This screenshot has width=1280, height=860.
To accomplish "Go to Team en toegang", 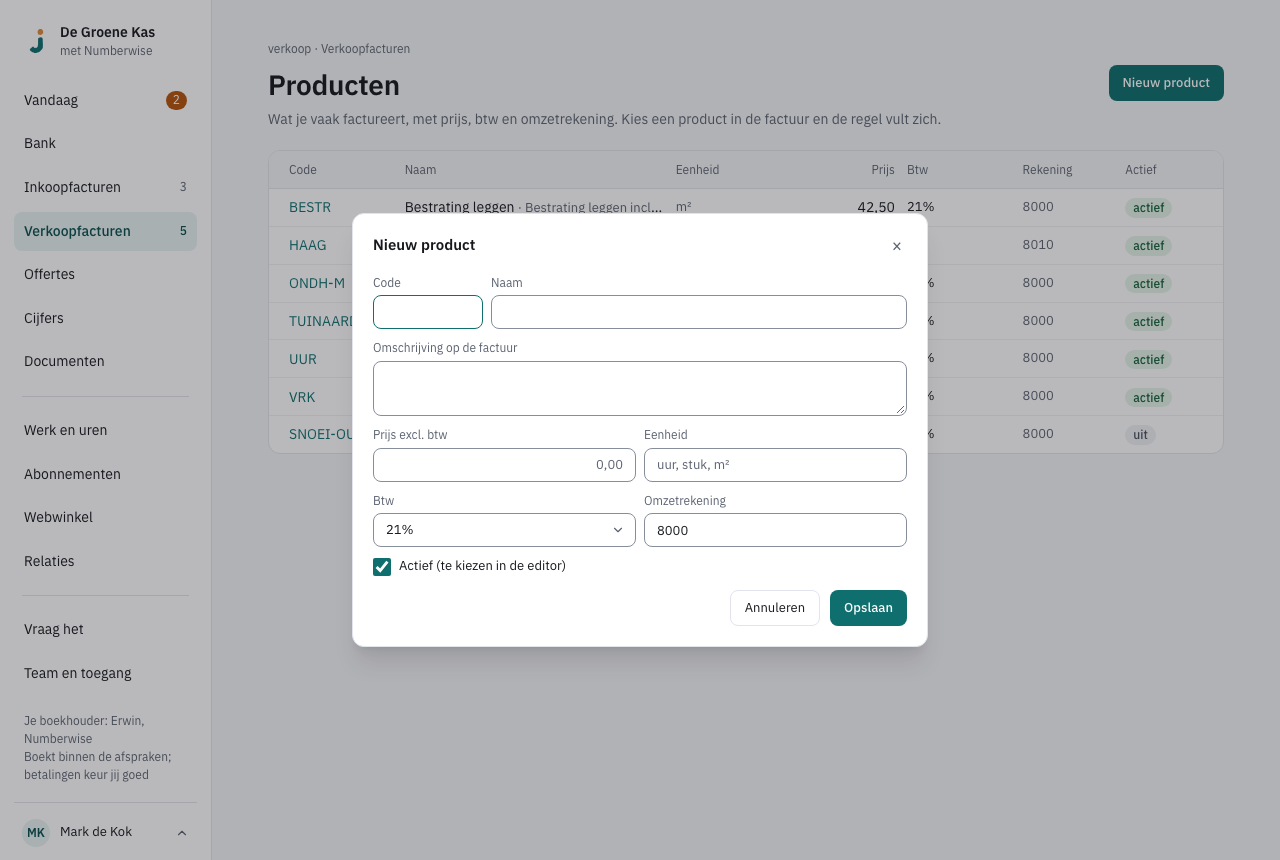I will pos(105,673).
